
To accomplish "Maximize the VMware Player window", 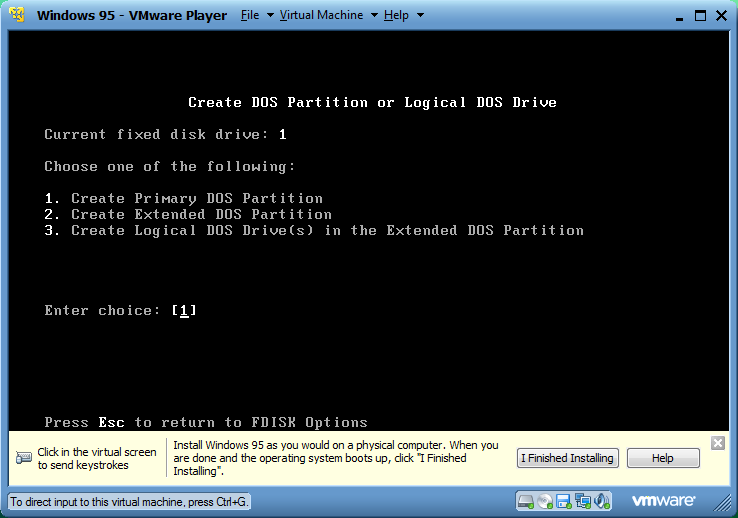I will pos(700,16).
